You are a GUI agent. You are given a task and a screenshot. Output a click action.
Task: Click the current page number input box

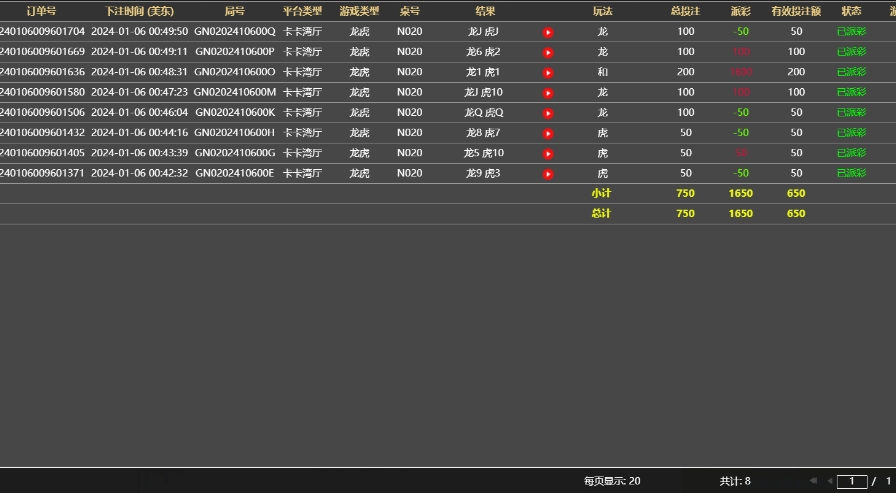coord(852,482)
